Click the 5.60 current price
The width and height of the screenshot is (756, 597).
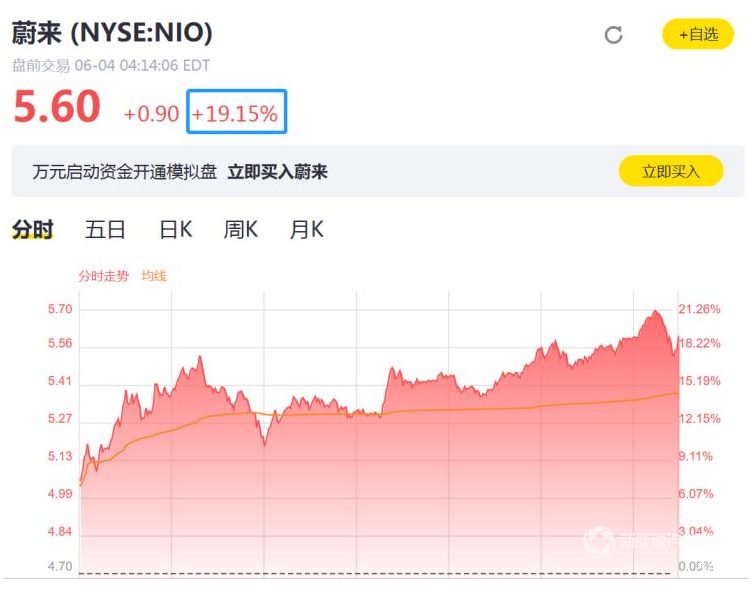click(x=57, y=107)
